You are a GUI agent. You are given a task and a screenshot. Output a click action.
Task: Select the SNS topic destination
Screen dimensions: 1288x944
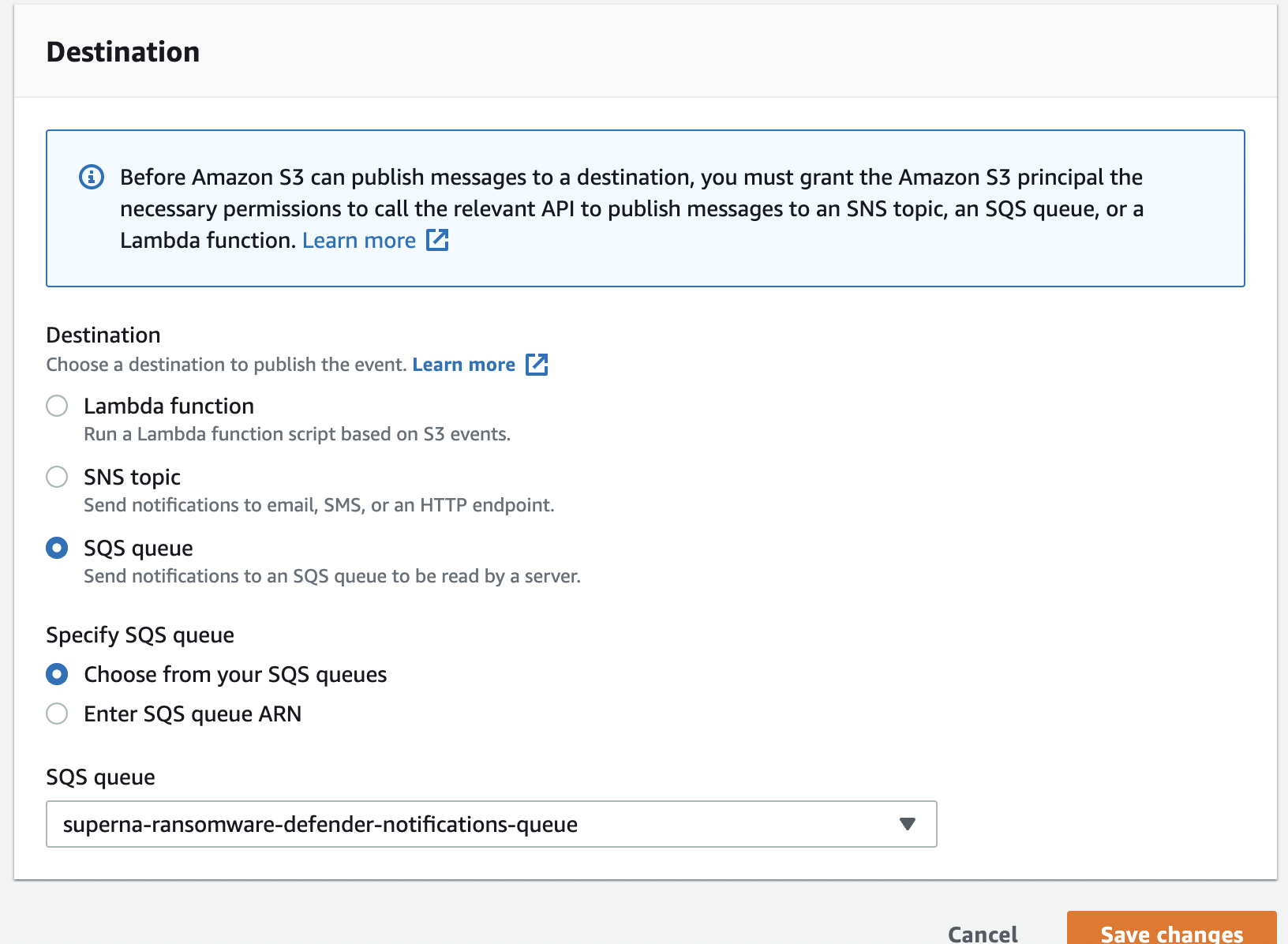[x=56, y=477]
